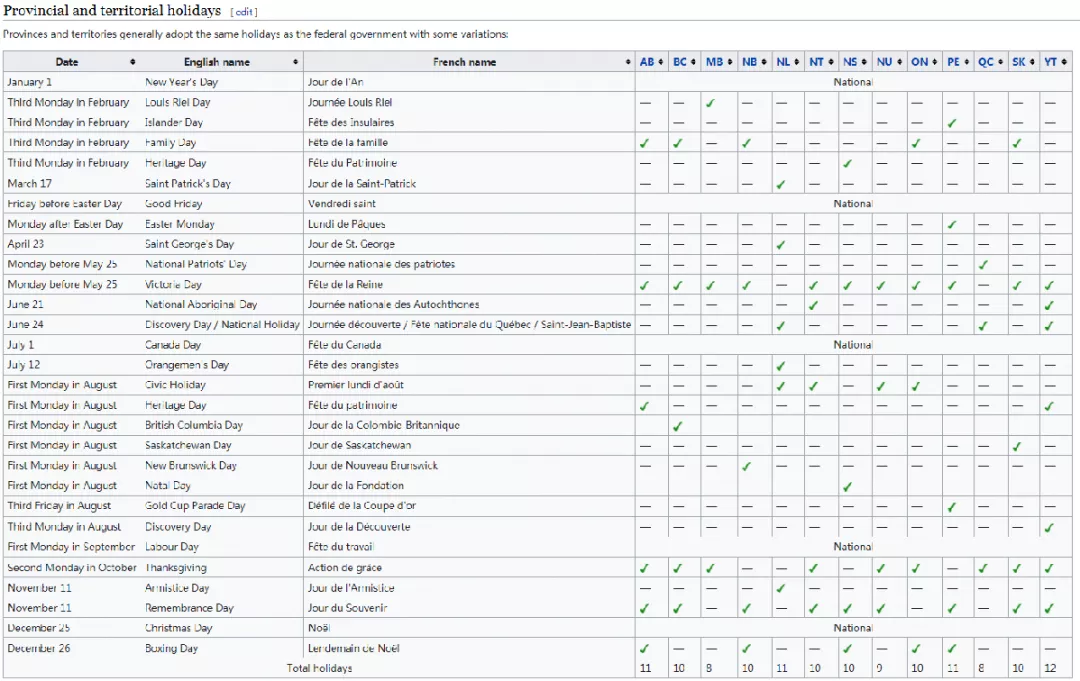Click the Louis Riel Day MB checkmark
The width and height of the screenshot is (1080, 681).
(x=710, y=103)
